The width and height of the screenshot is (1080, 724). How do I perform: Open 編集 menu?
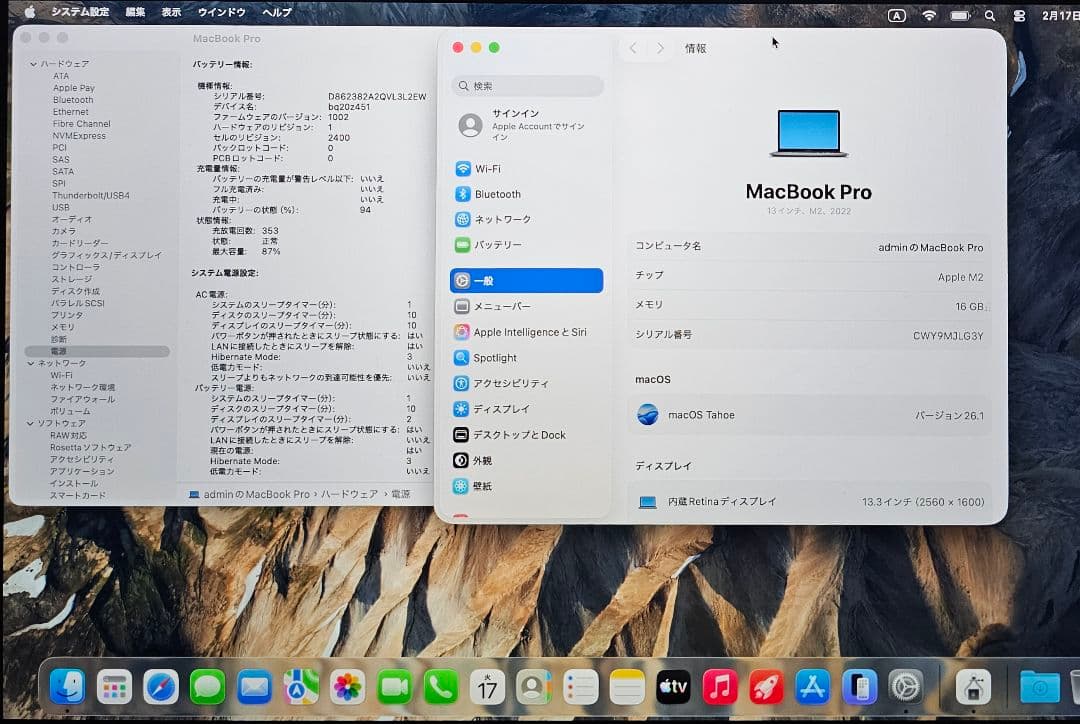coord(136,12)
